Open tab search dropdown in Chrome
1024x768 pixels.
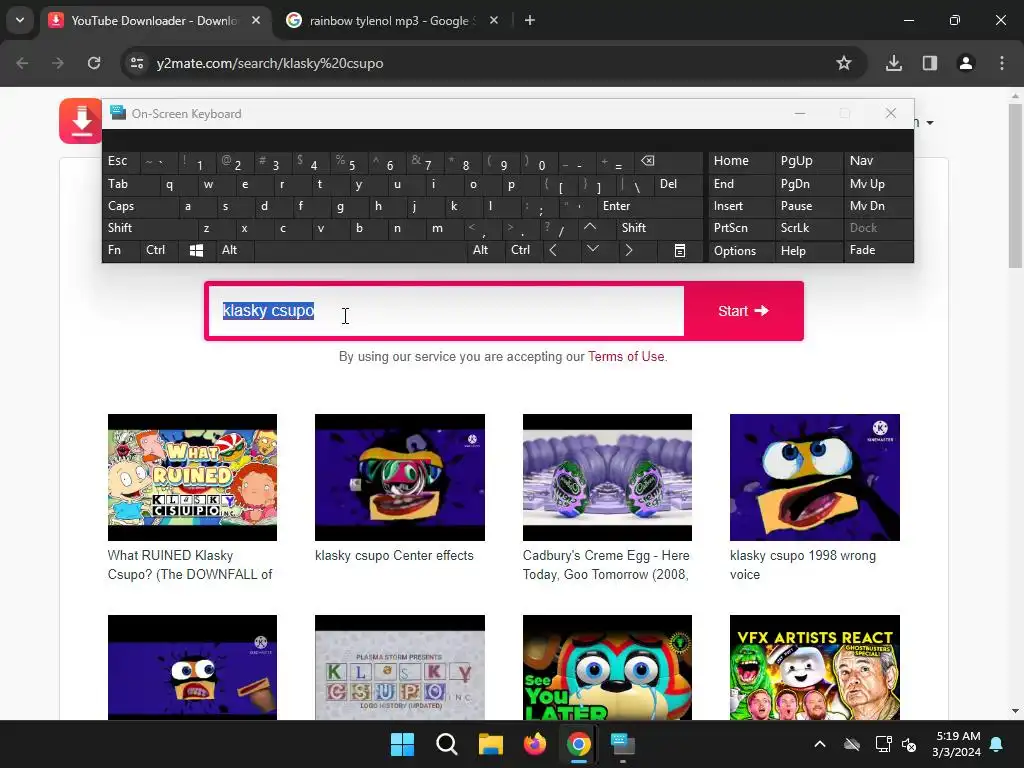pyautogui.click(x=20, y=20)
